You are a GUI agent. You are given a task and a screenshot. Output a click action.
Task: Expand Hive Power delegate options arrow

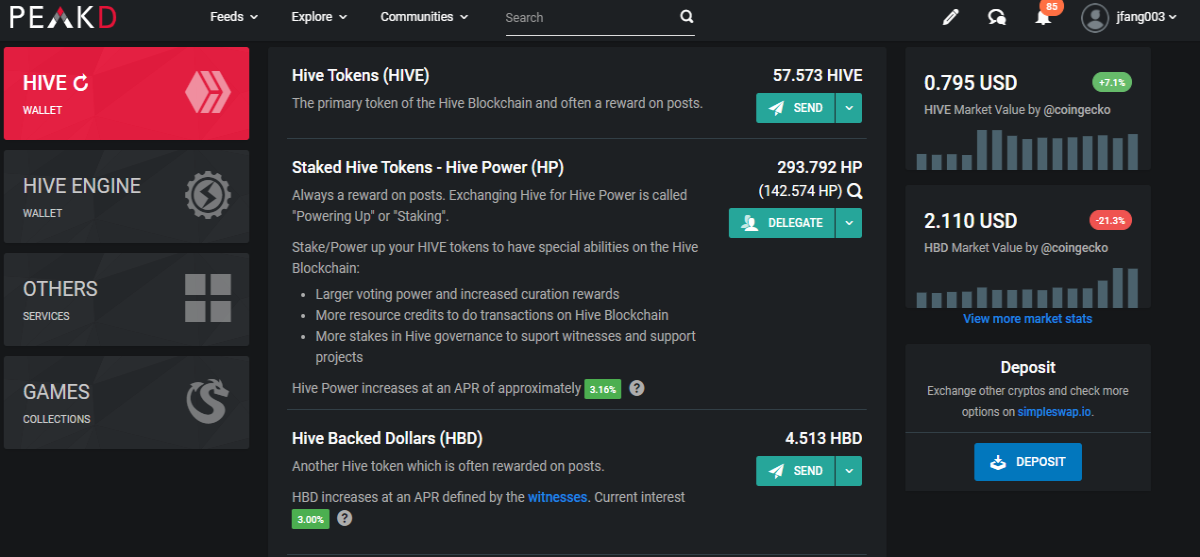click(848, 223)
